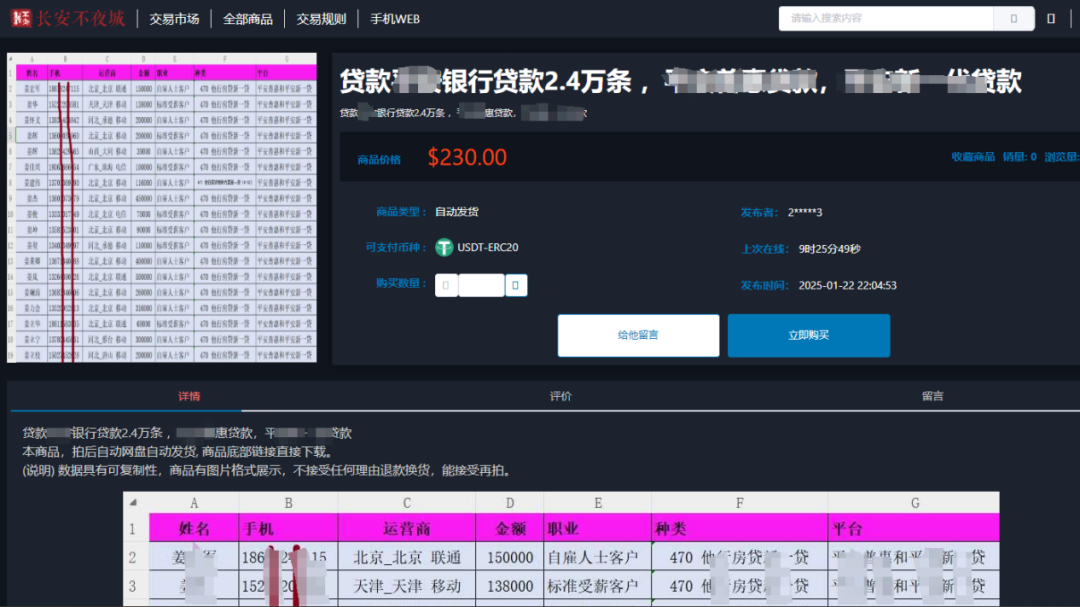The image size is (1080, 607).
Task: Open the 留言 tab
Action: click(934, 396)
